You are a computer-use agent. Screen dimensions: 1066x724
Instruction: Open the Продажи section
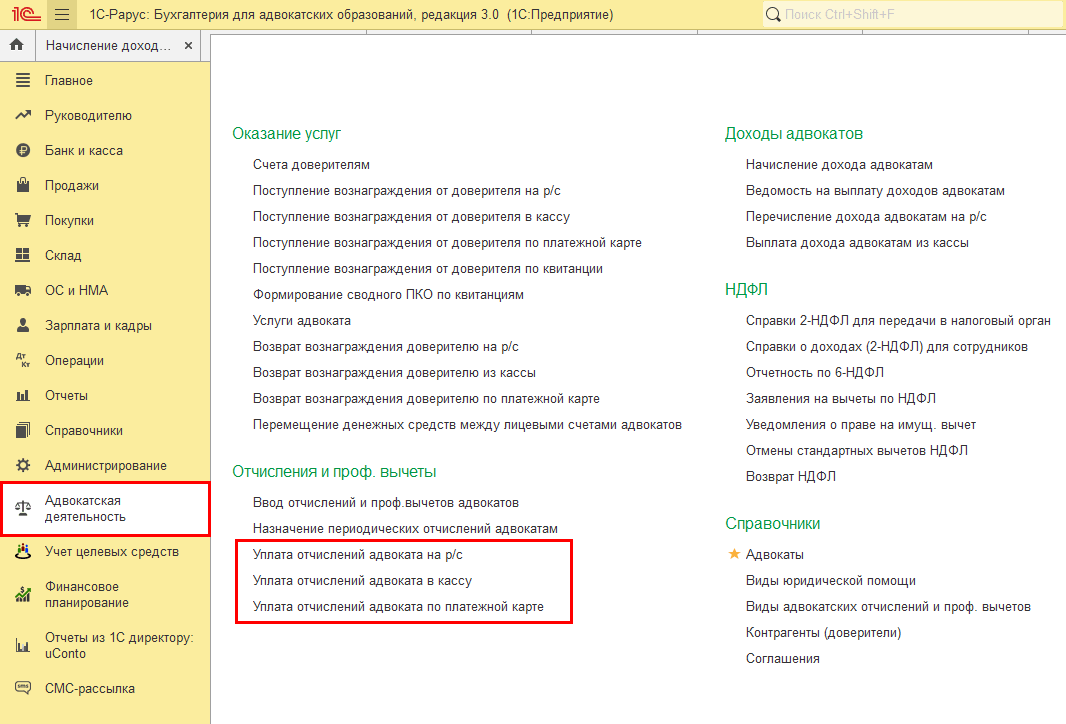point(71,186)
